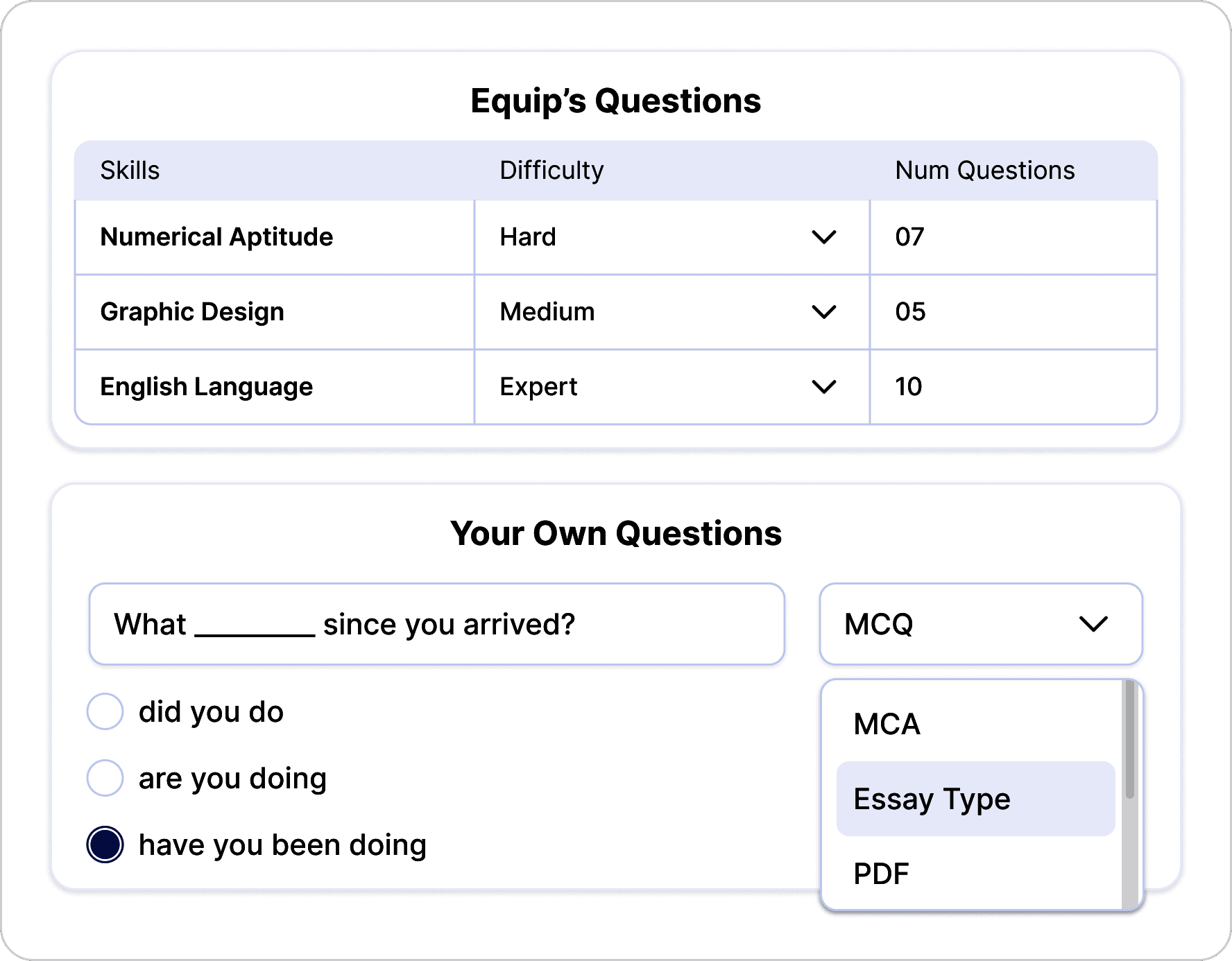Click the Skills column header
The width and height of the screenshot is (1232, 961).
click(x=130, y=170)
